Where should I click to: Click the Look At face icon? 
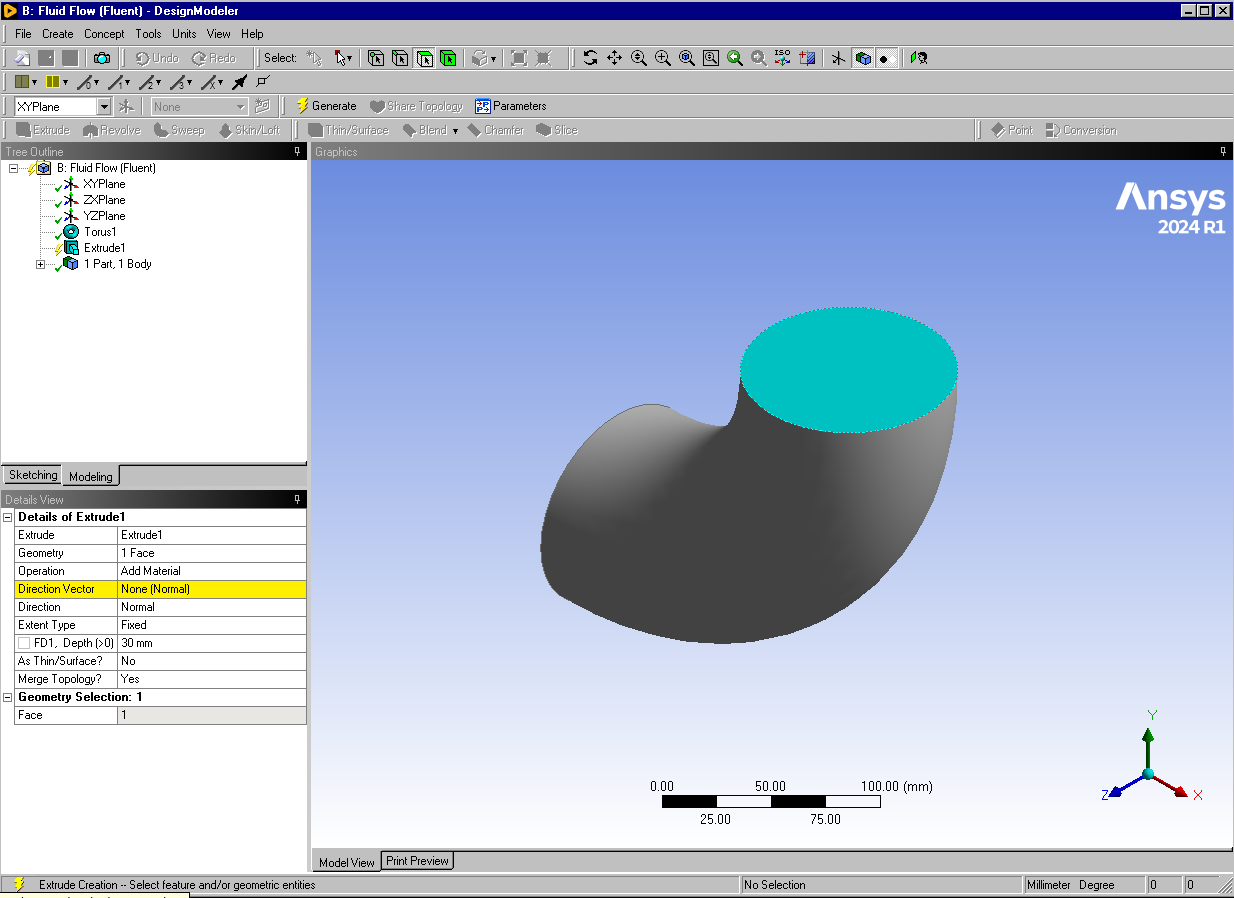point(808,58)
